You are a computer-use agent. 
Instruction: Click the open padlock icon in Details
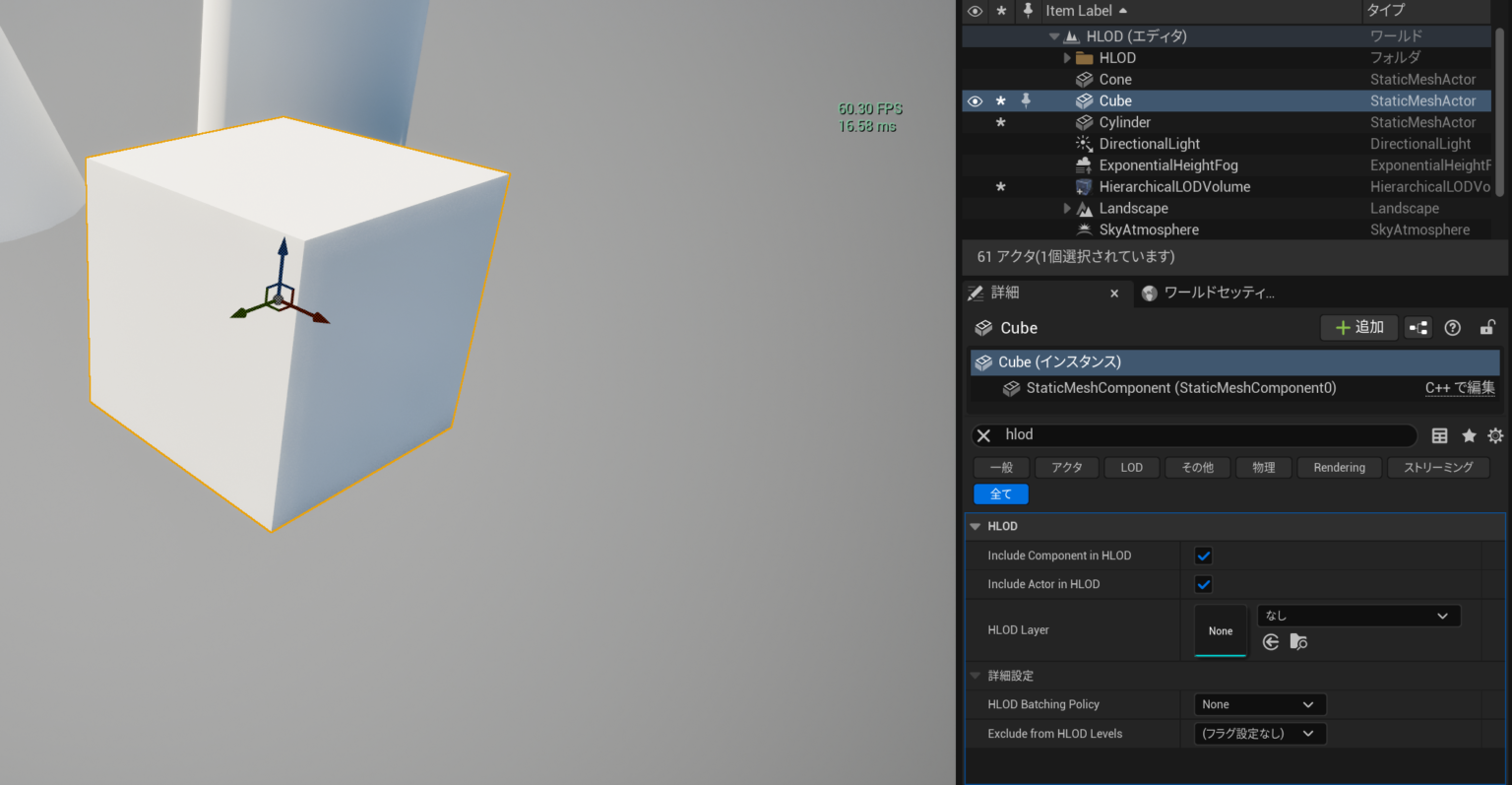click(x=1487, y=327)
